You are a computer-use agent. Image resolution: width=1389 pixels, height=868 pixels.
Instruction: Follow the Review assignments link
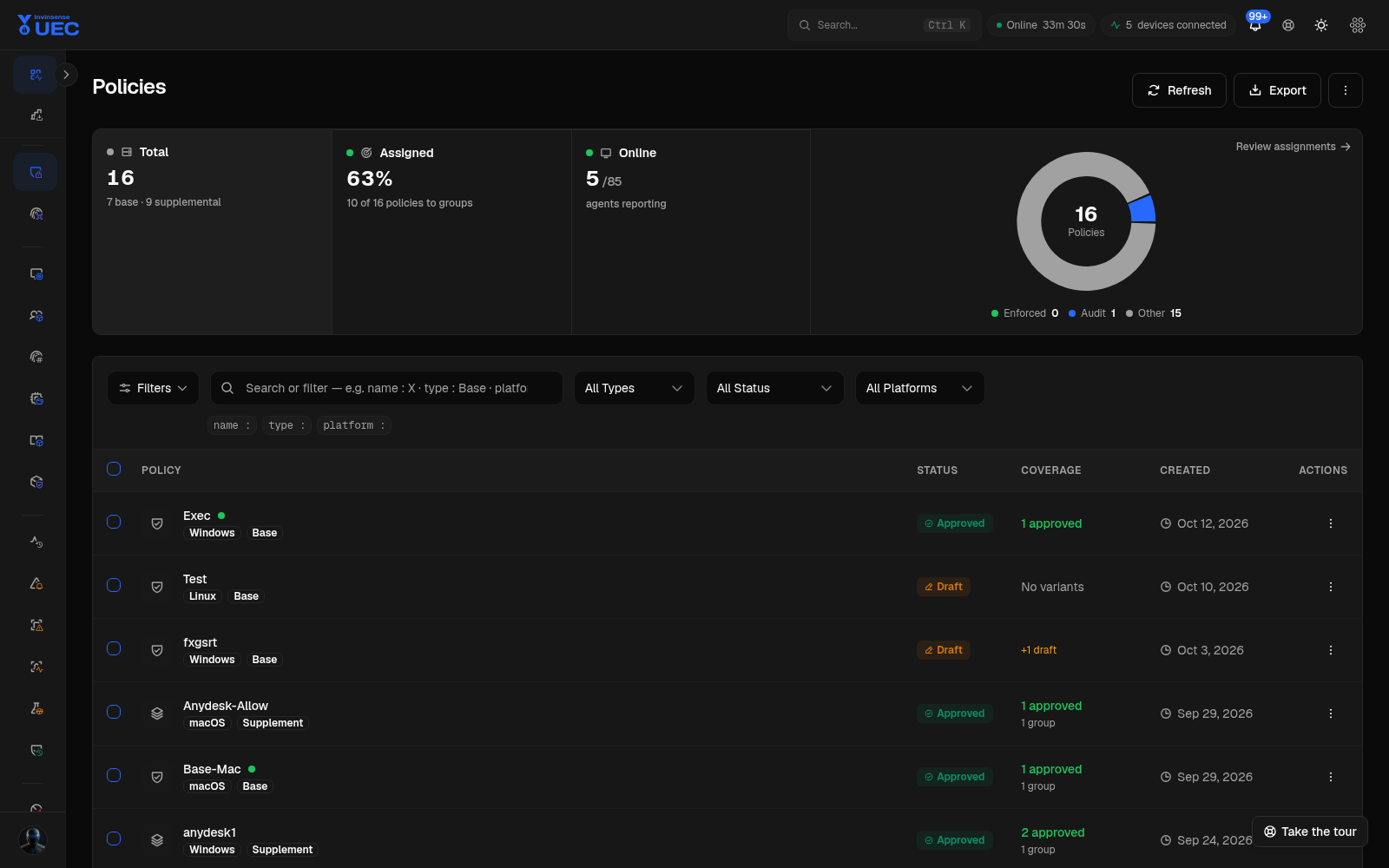(1293, 147)
